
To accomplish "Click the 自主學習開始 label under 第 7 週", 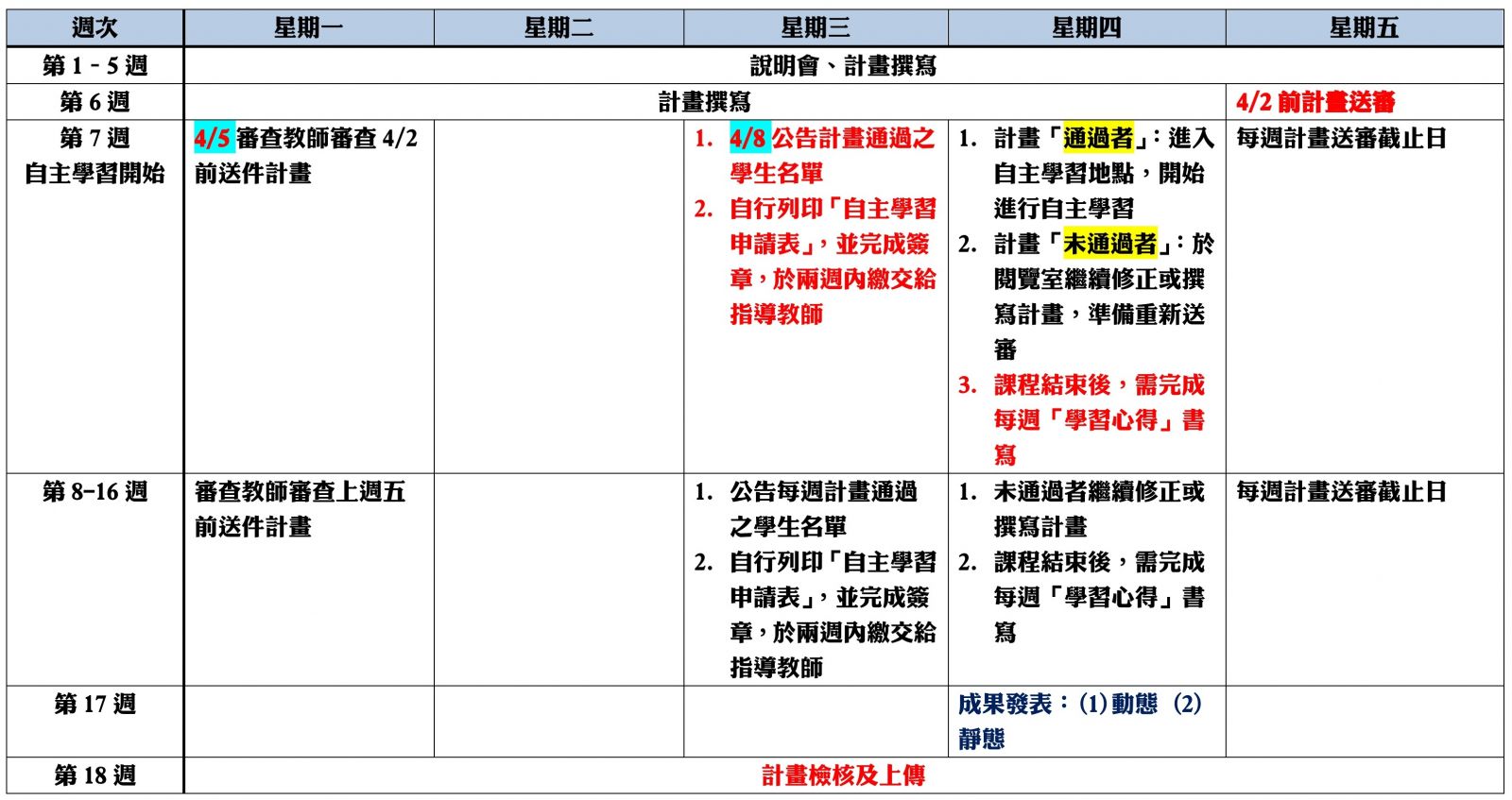I will (94, 174).
